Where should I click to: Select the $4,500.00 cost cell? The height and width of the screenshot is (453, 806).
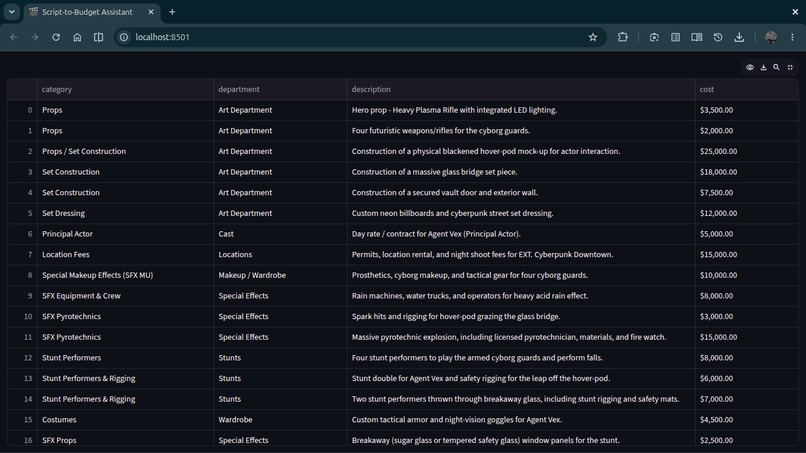point(747,420)
